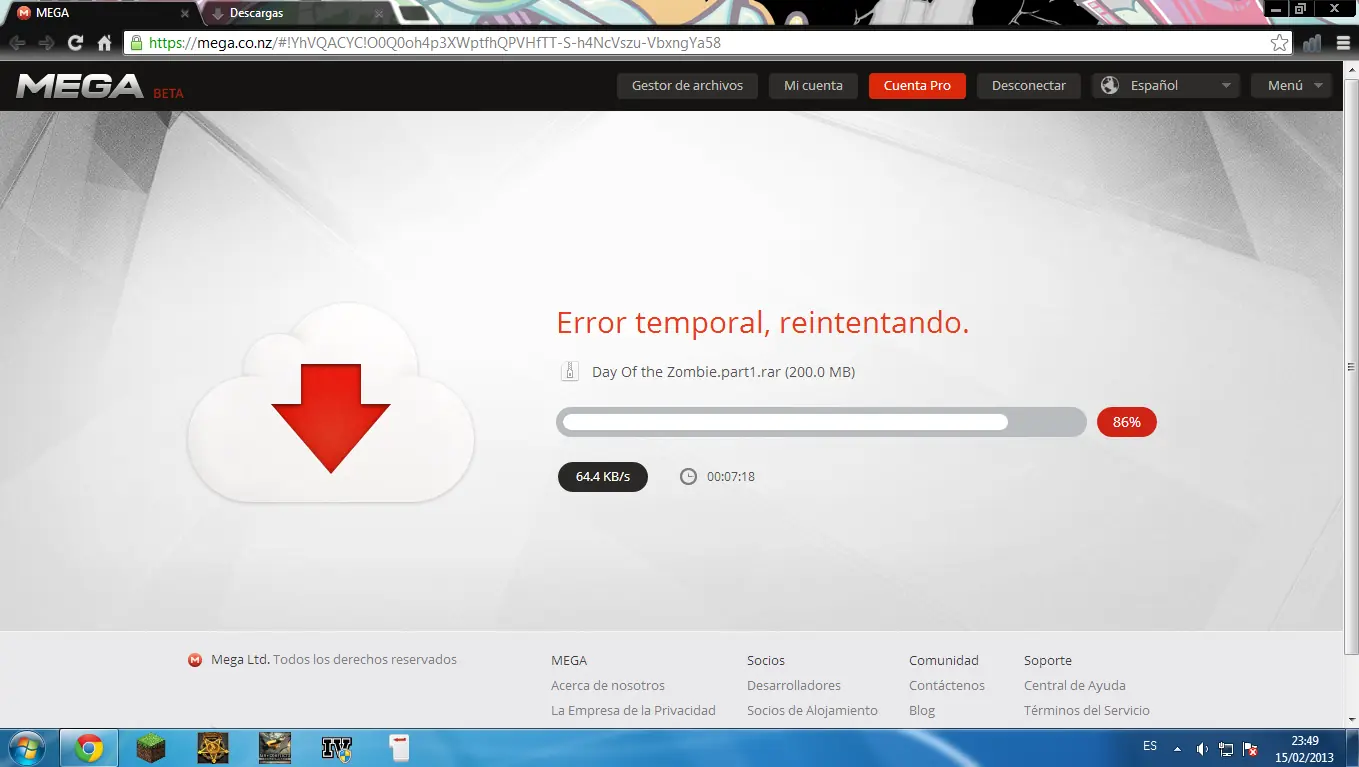Screen dimensions: 1359x767
Task: Open the Windows Start menu
Action: 25,747
